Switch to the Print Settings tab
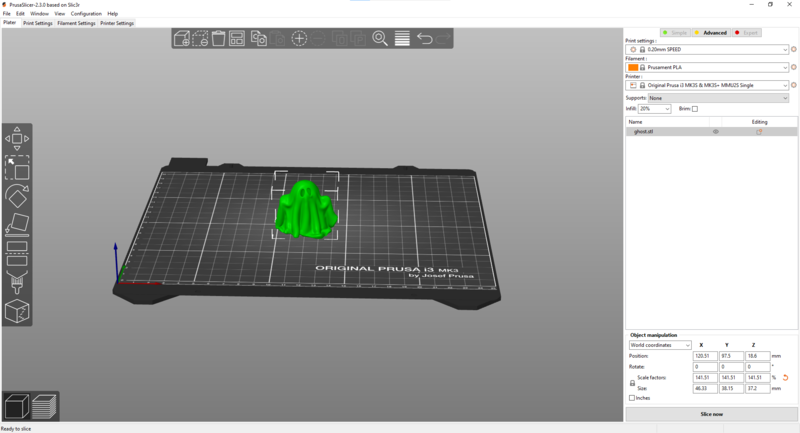This screenshot has height=433, width=800. point(38,23)
